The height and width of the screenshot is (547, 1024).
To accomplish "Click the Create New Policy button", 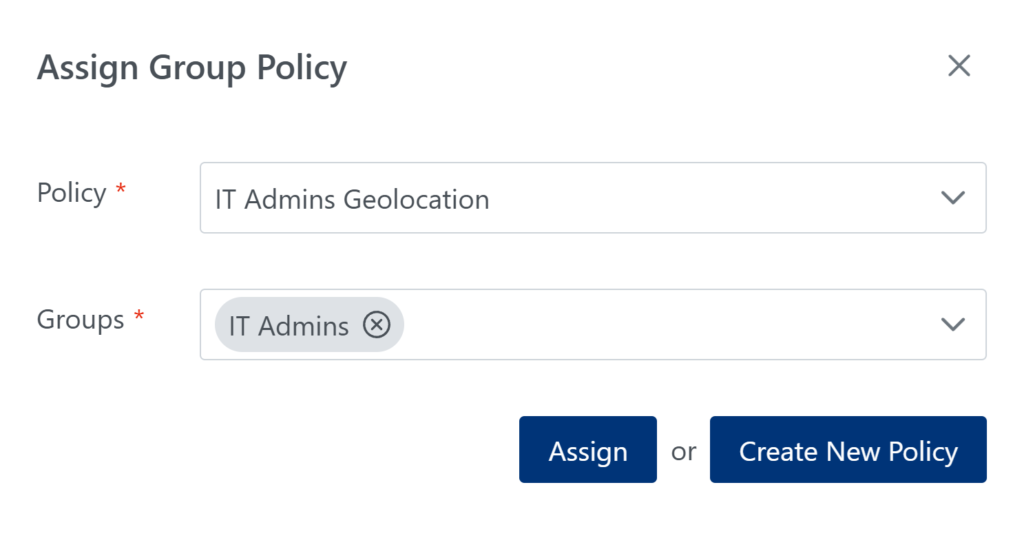I will click(x=848, y=450).
